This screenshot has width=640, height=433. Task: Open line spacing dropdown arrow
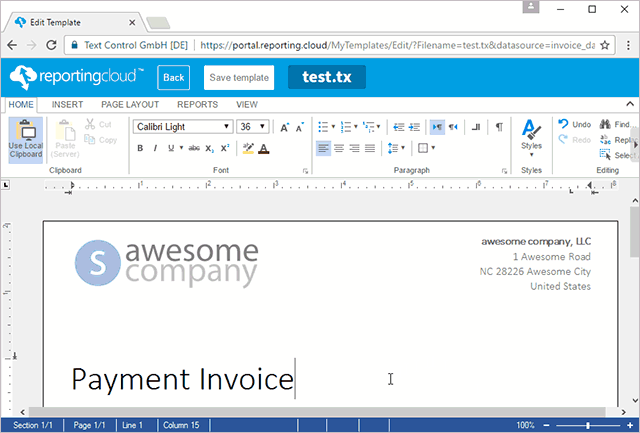click(403, 148)
